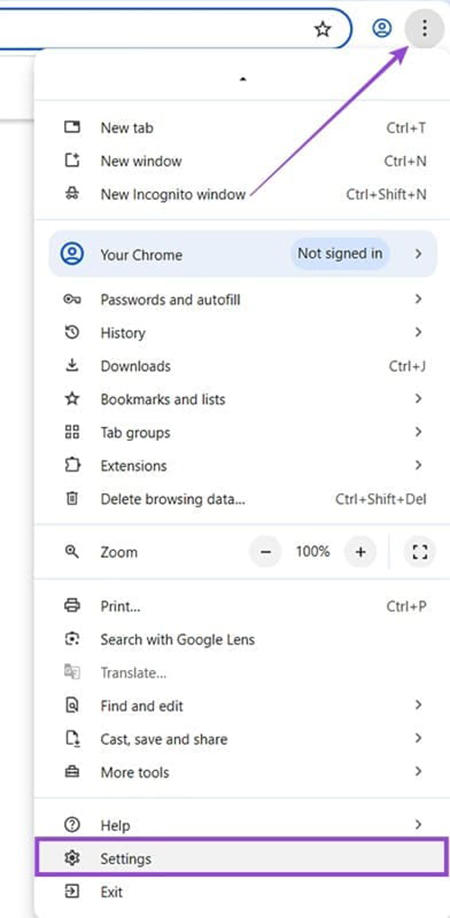This screenshot has height=918, width=450.
Task: Increase zoom with the plus button
Action: 360,552
